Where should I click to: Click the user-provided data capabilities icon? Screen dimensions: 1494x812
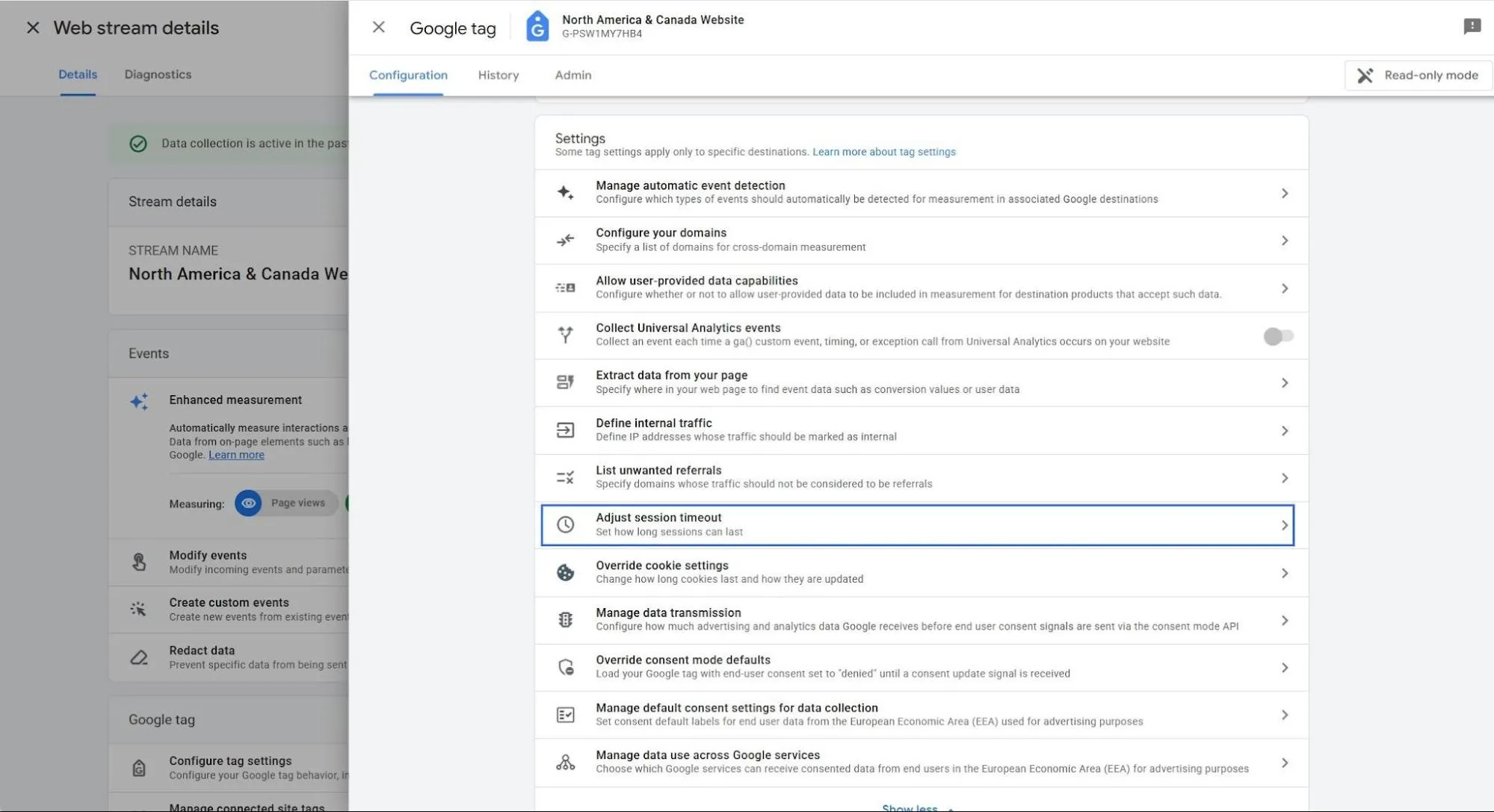(x=566, y=288)
